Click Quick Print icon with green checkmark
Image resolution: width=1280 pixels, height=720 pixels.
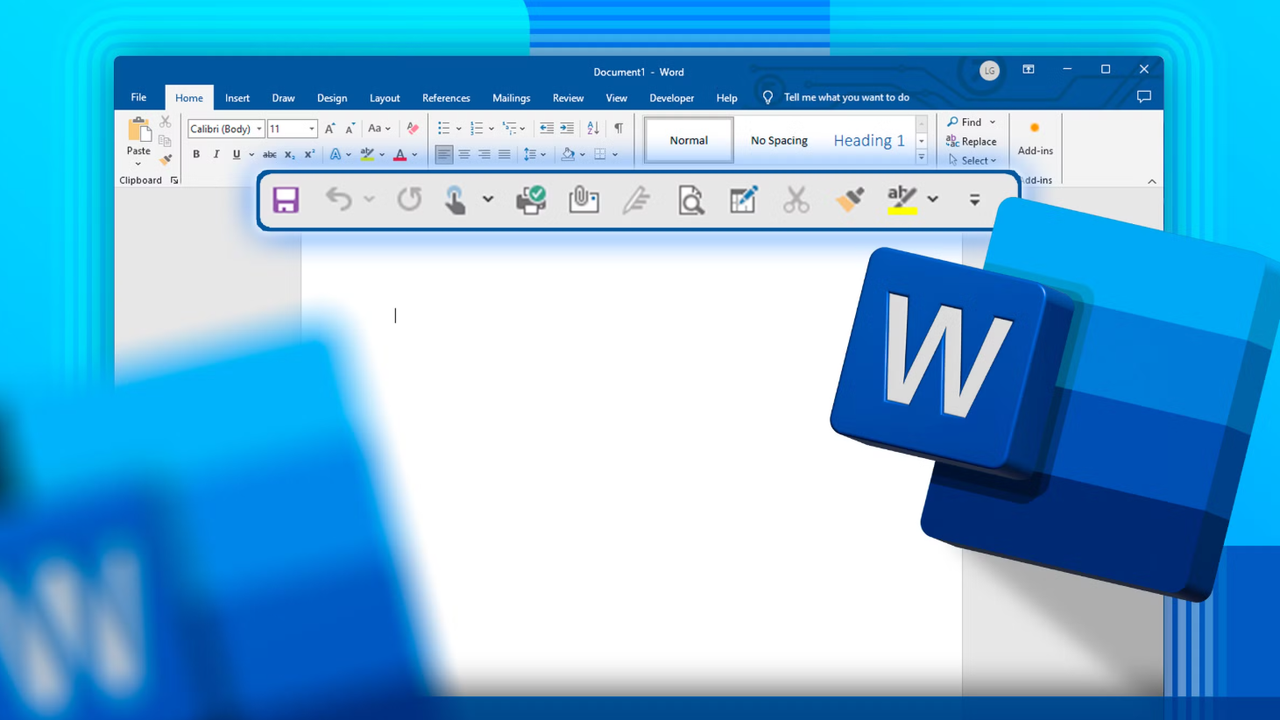coord(531,199)
